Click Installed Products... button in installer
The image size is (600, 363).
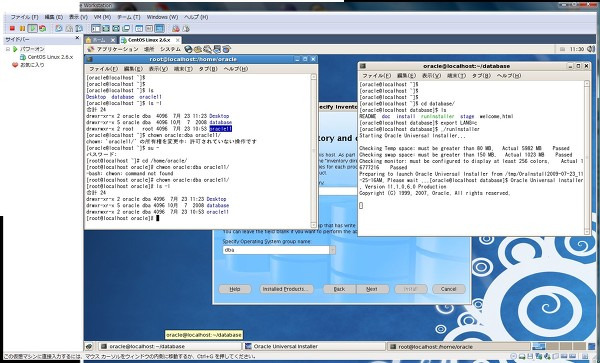[x=286, y=289]
